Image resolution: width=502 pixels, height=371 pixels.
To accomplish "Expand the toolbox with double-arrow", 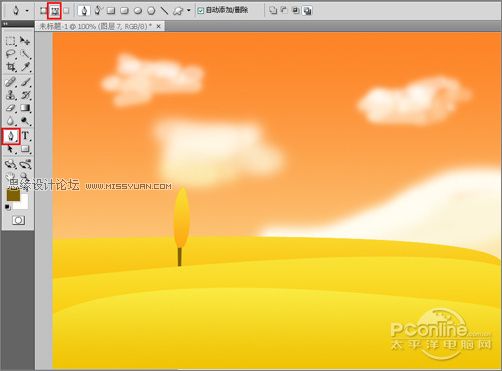I will click(5, 24).
